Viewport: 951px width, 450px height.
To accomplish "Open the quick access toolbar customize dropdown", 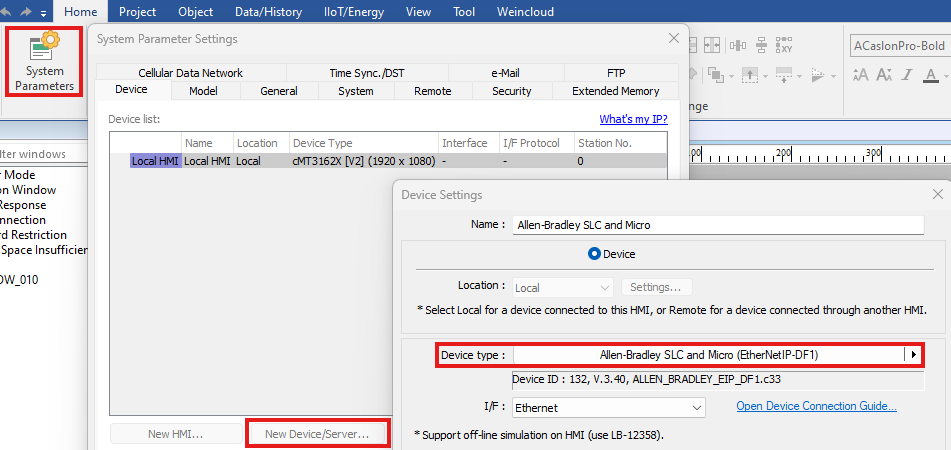I will [x=43, y=13].
